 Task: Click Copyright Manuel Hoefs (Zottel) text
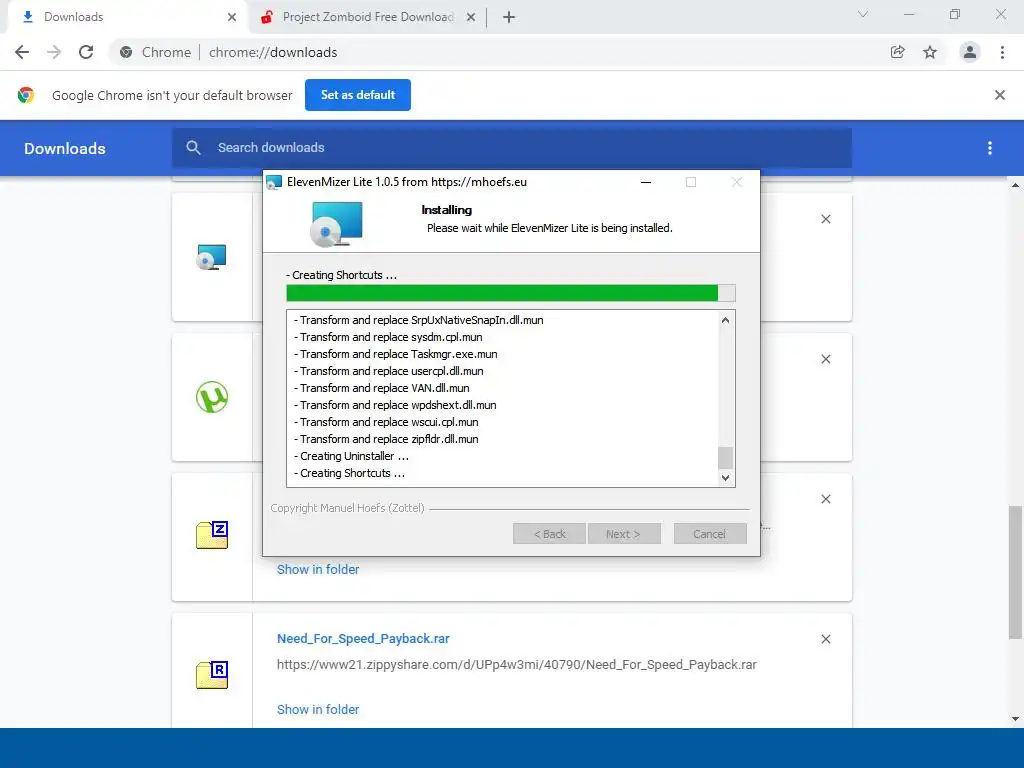347,508
